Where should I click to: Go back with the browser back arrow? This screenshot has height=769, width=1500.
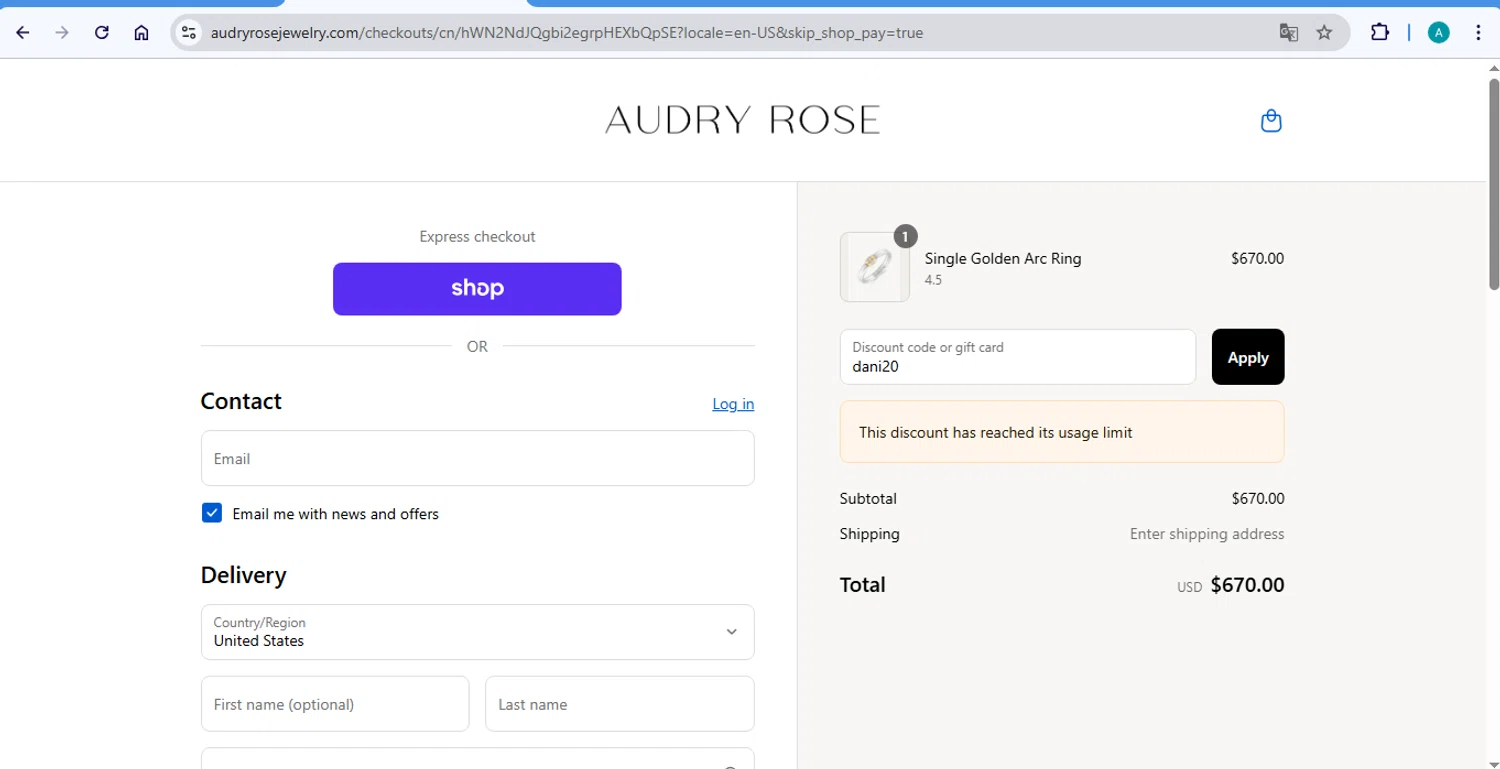click(23, 32)
